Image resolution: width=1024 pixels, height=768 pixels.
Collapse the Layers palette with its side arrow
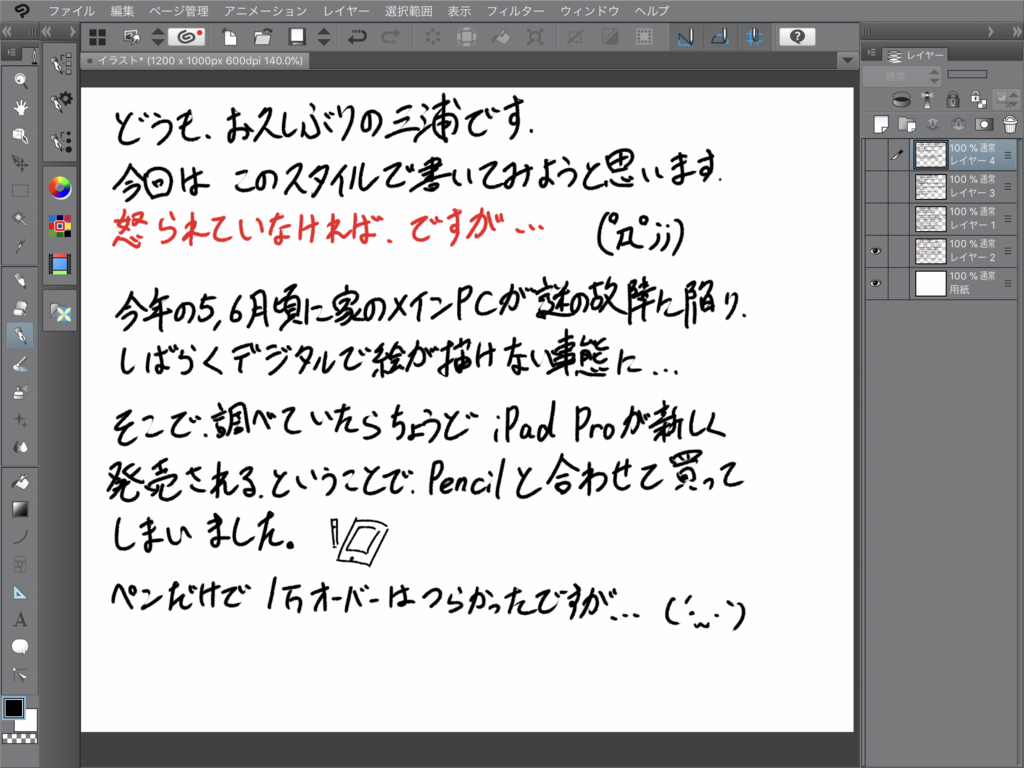pos(870,54)
